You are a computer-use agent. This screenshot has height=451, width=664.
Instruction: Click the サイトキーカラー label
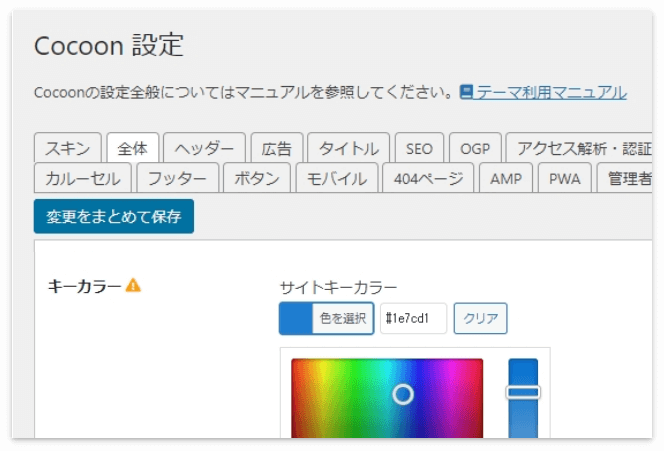pos(338,288)
